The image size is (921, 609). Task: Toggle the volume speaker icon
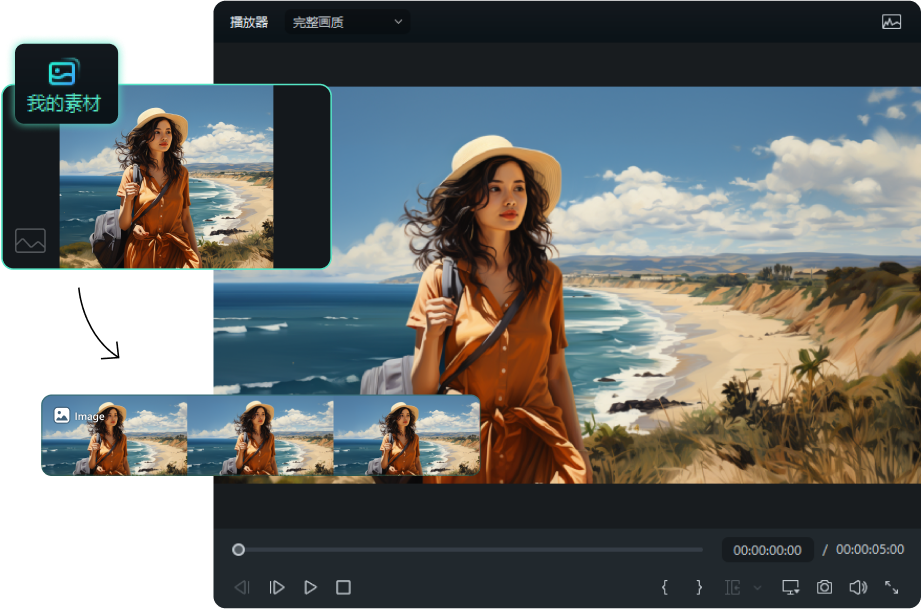pyautogui.click(x=857, y=587)
